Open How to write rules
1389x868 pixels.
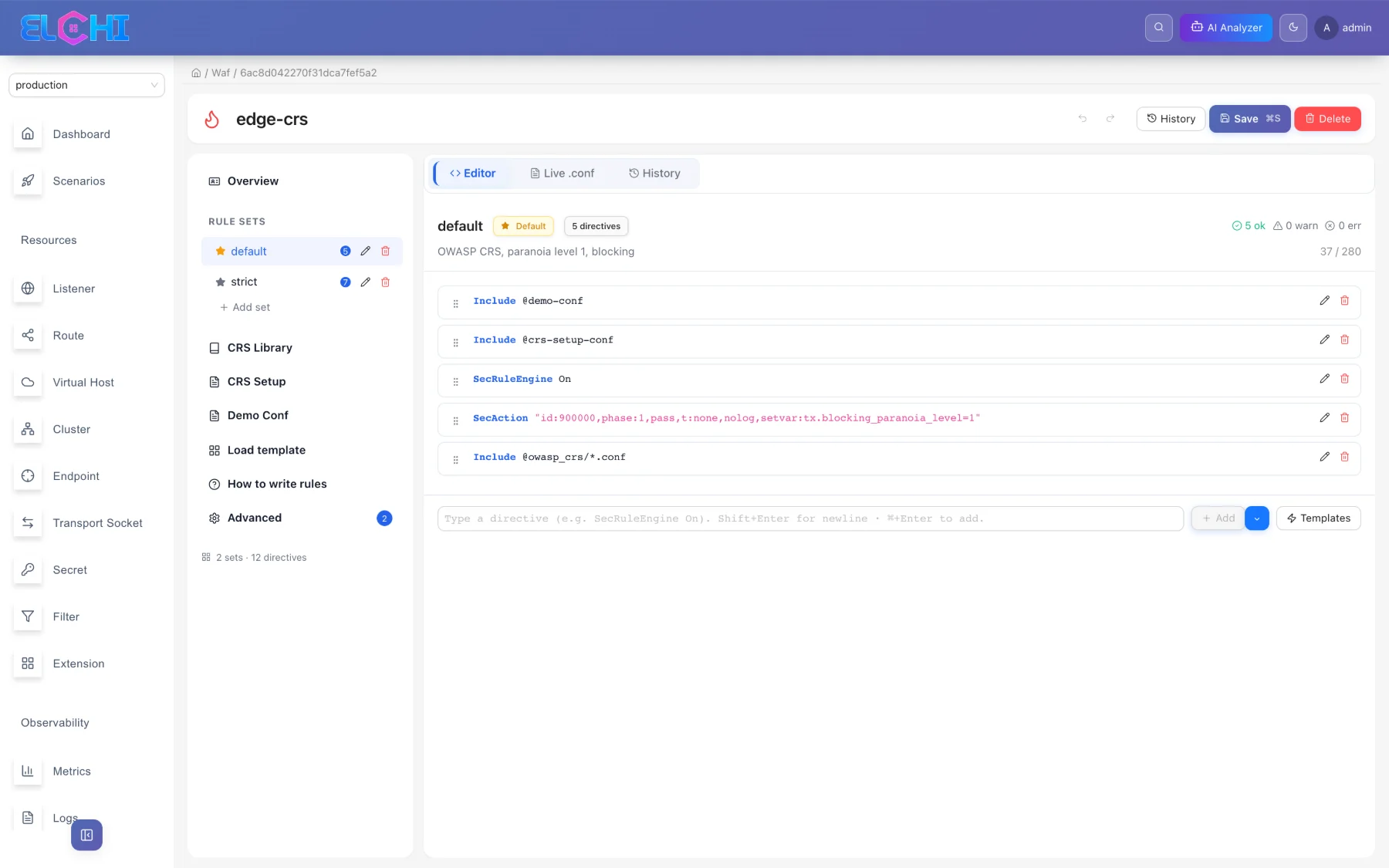coord(277,484)
